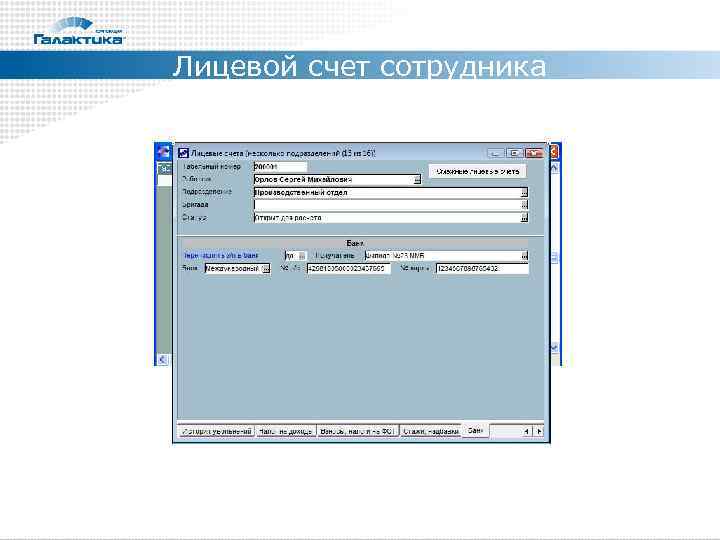Open the employee name lookup for Орлов Сергей Михайлович
Screen dimensions: 720x540
417,180
